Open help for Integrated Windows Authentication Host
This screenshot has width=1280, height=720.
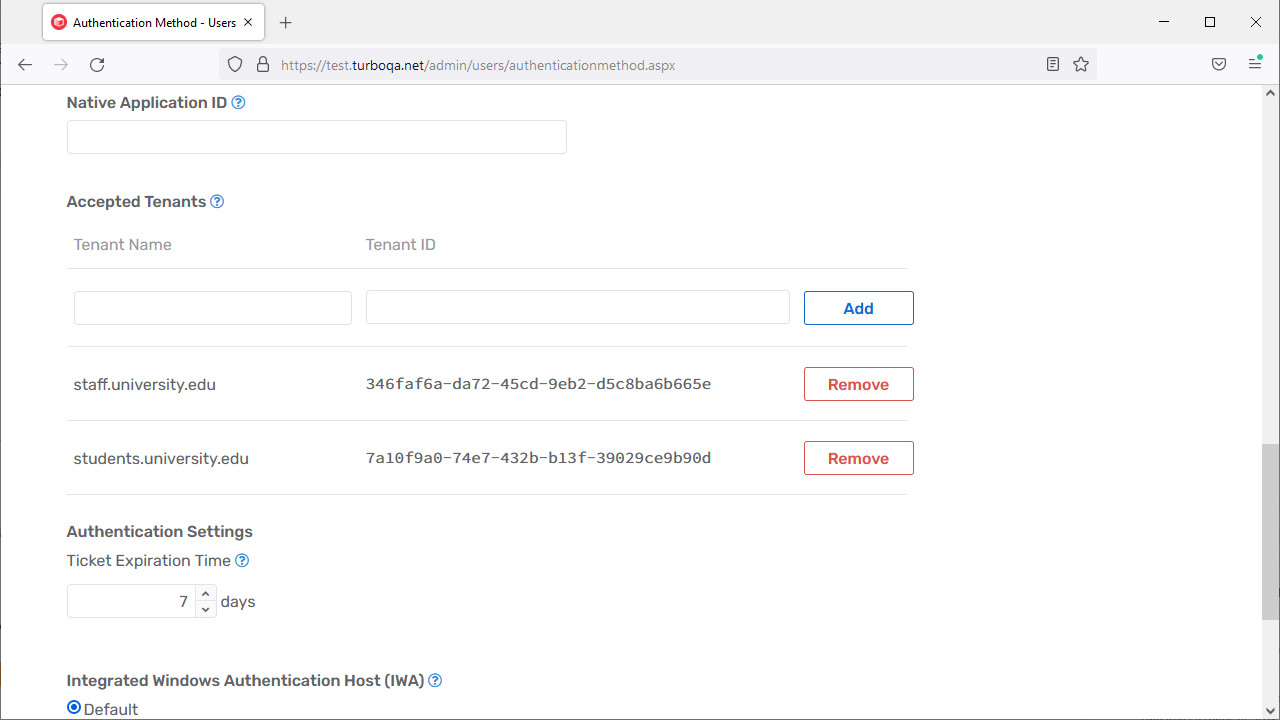point(435,681)
